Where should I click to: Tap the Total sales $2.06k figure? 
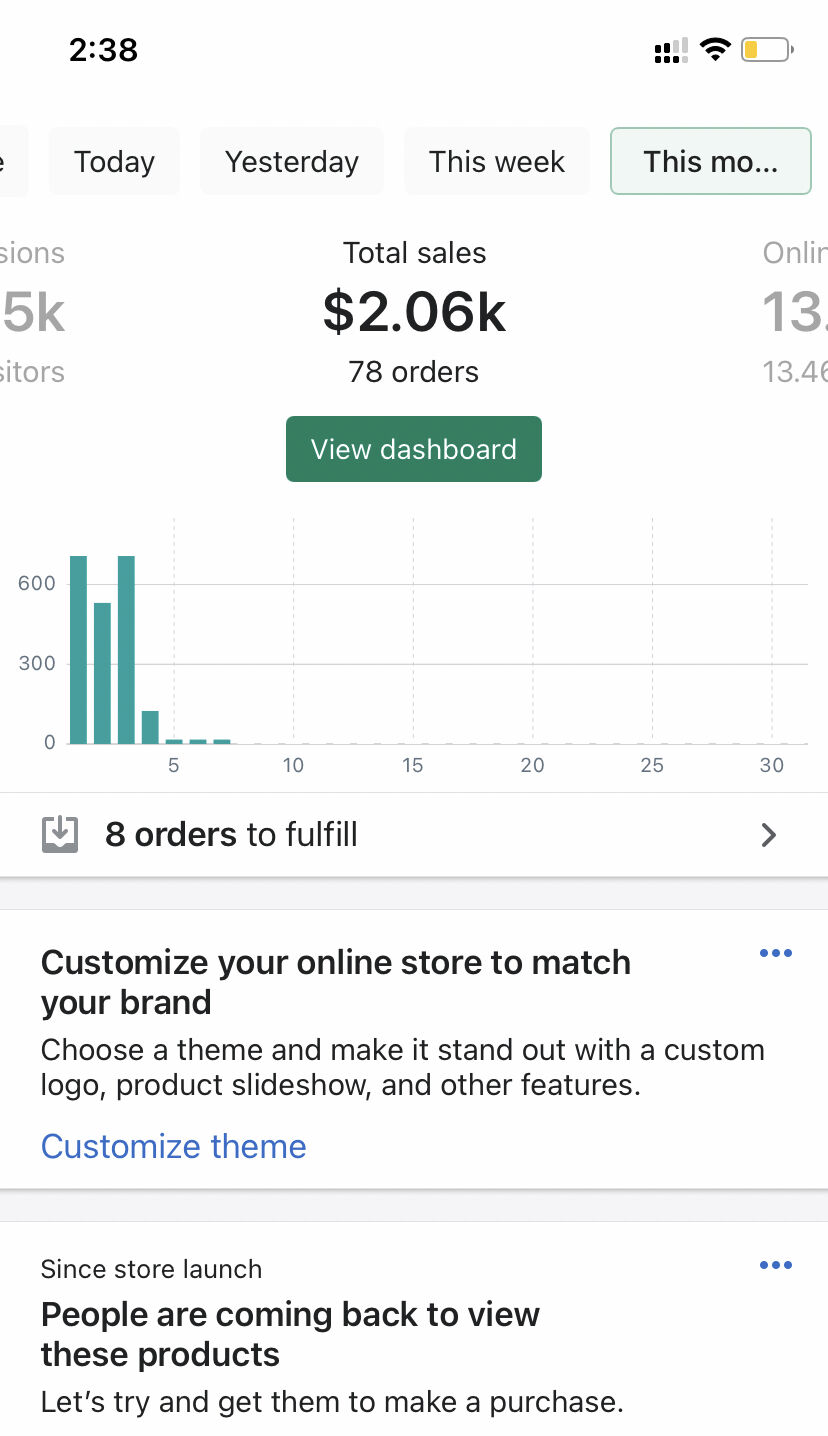click(414, 312)
